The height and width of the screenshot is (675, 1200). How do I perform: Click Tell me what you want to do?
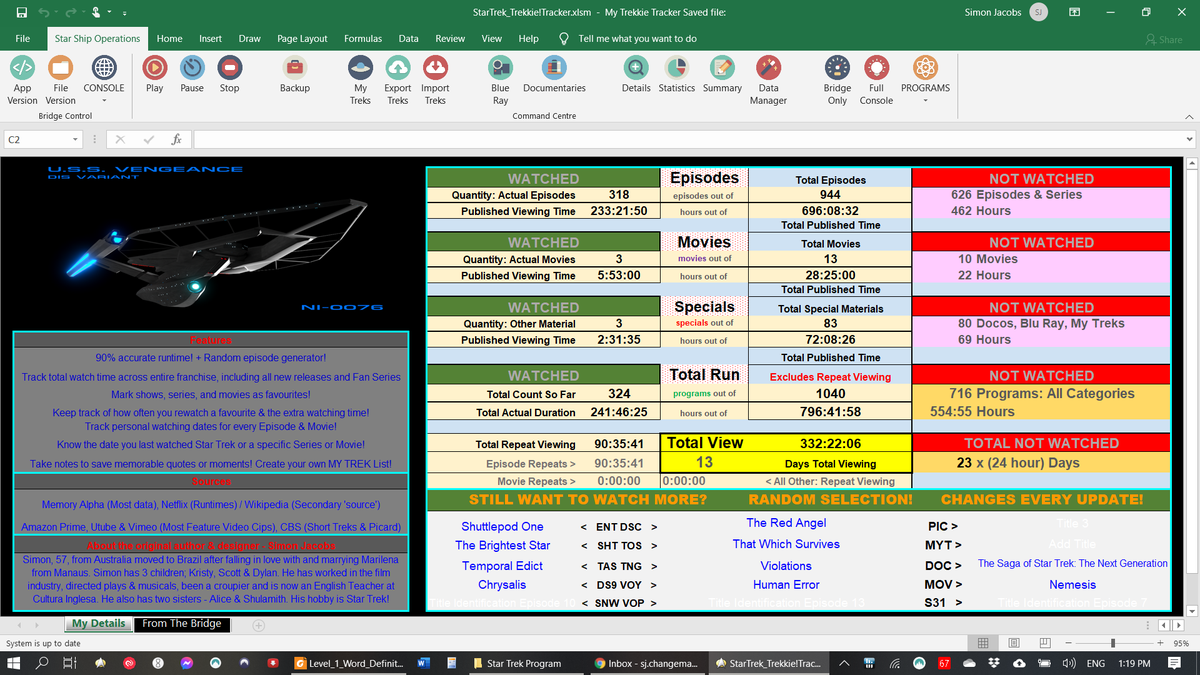(637, 39)
